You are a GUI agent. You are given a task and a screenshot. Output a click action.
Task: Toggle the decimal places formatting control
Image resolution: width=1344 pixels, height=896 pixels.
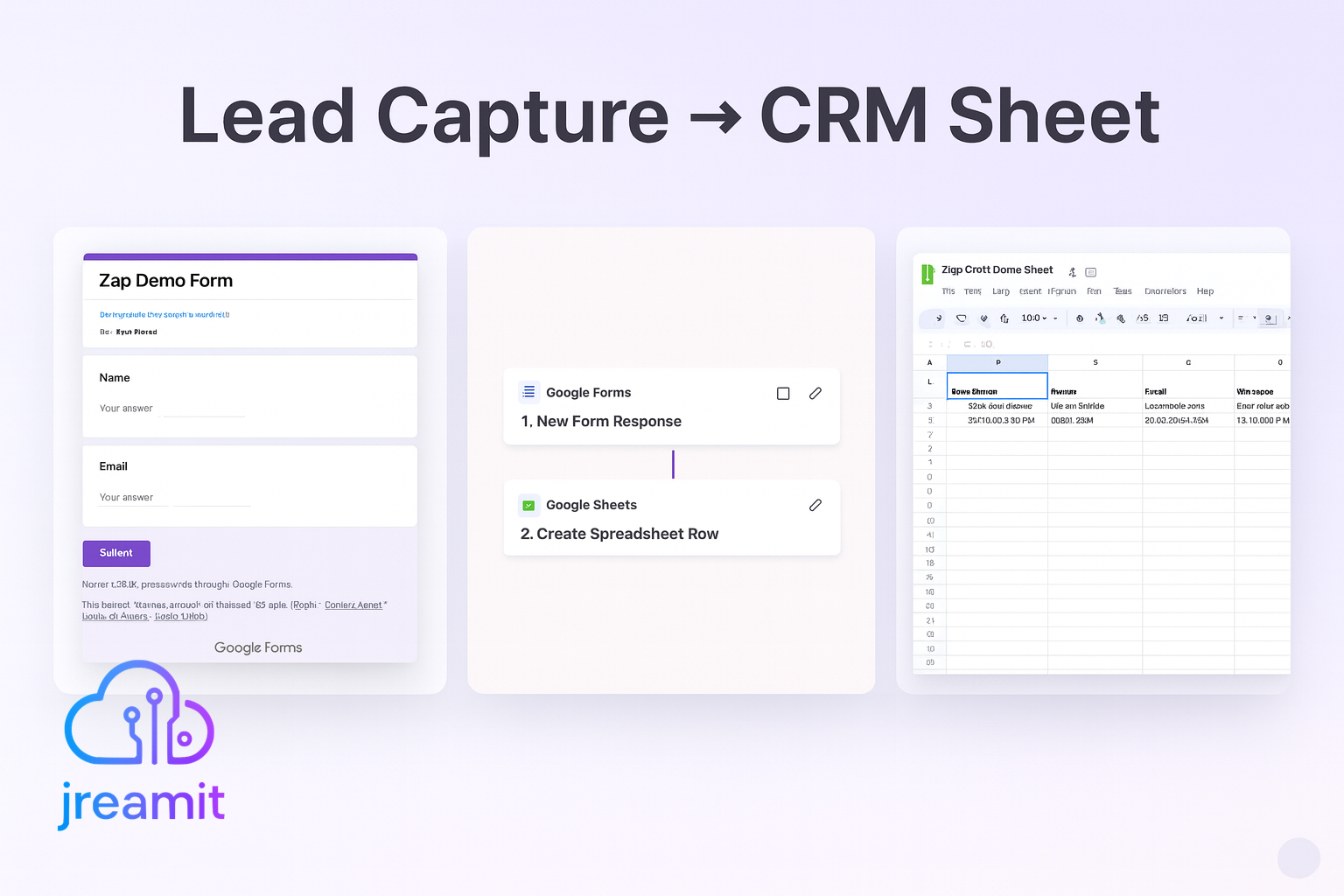(x=1142, y=318)
